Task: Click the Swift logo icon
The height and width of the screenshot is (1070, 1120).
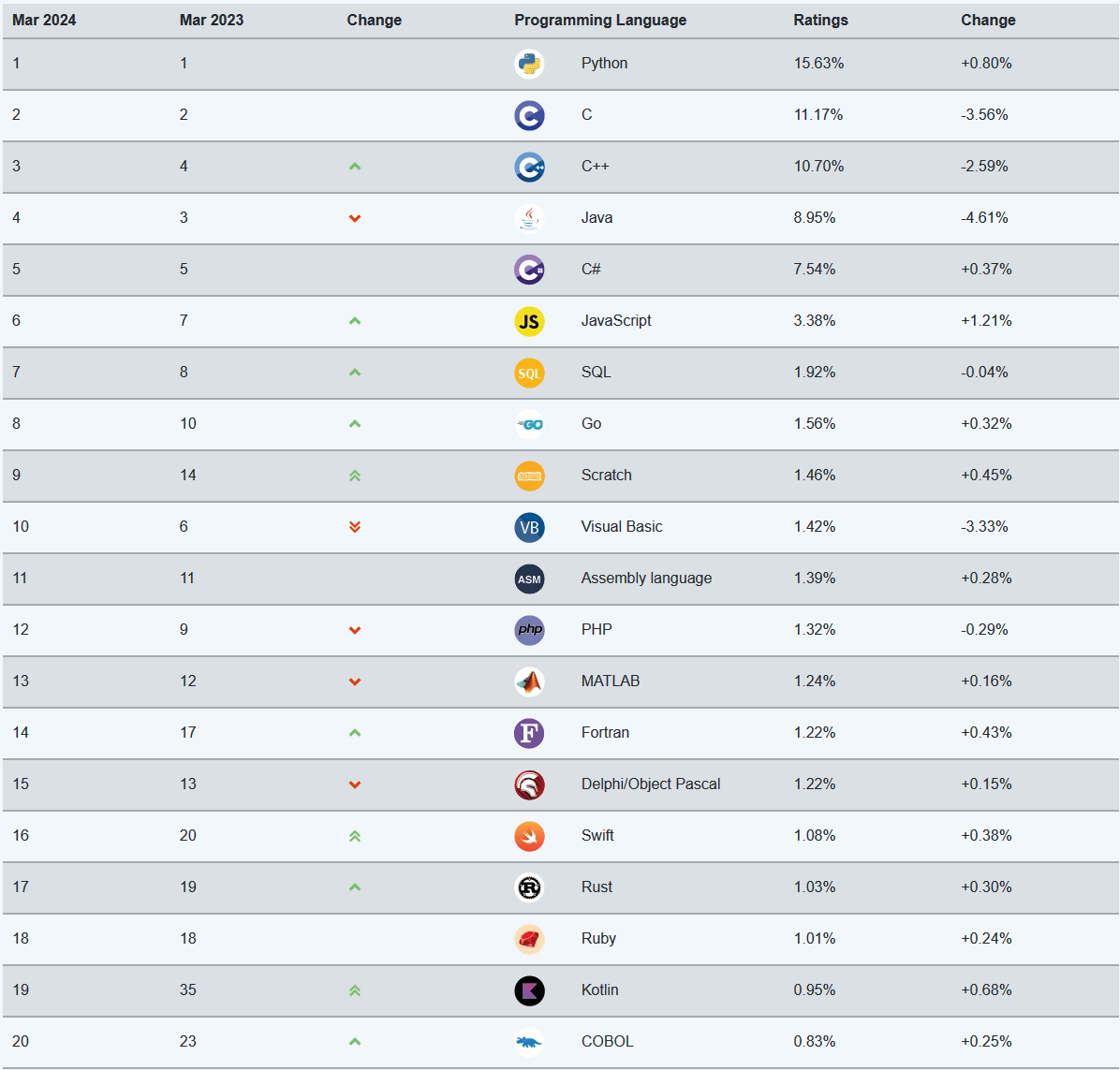Action: tap(529, 836)
